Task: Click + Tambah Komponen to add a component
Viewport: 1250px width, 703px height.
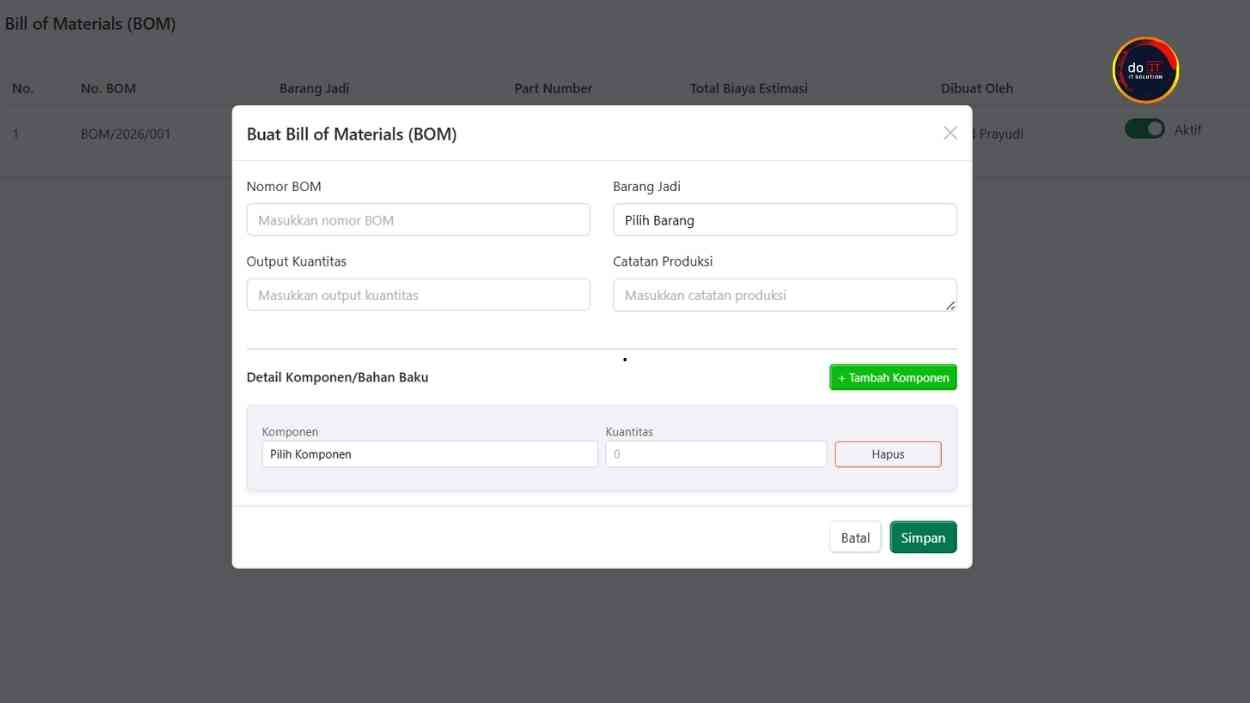Action: coord(892,377)
